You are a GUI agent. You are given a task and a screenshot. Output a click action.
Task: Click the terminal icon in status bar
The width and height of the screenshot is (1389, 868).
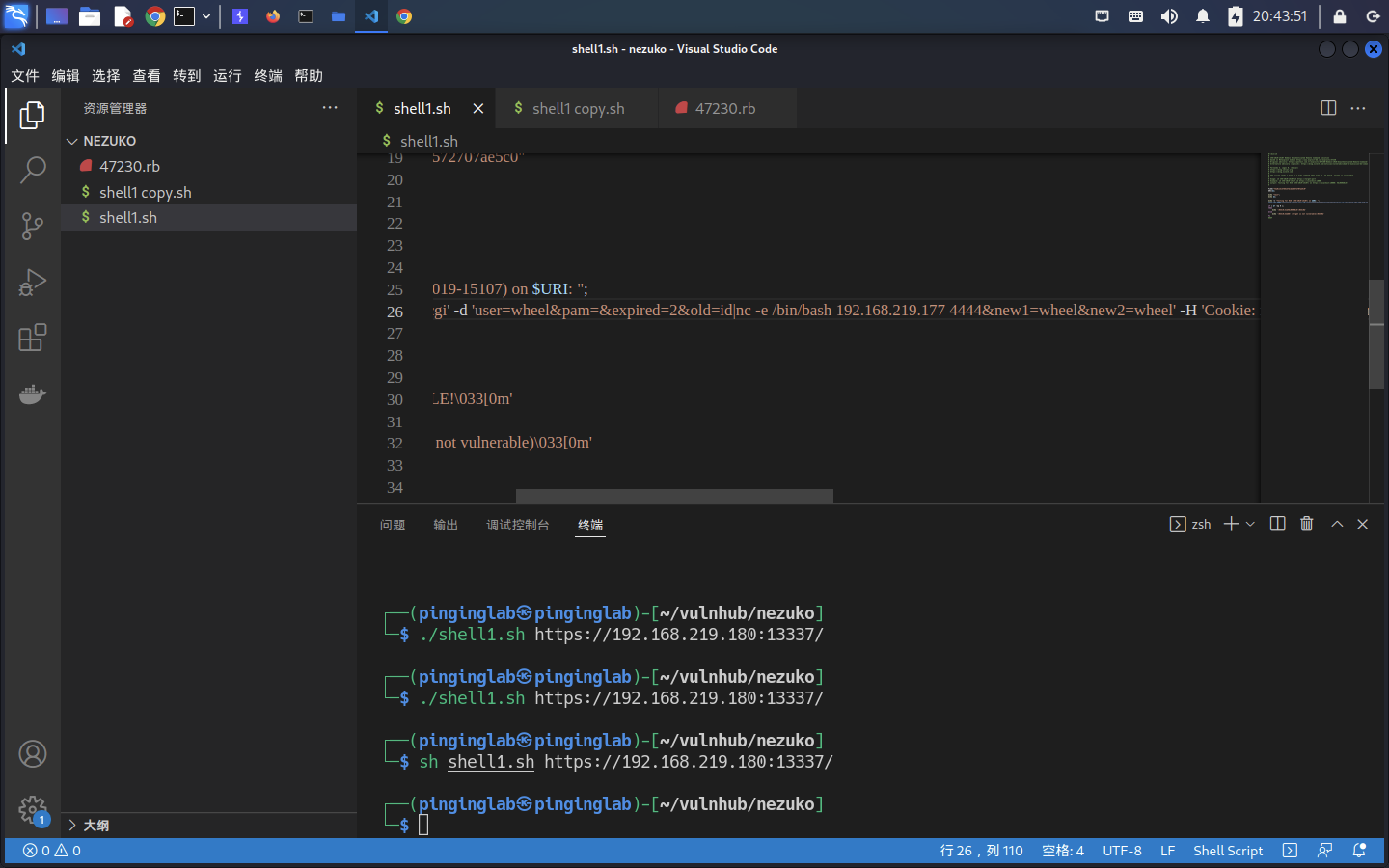1290,850
